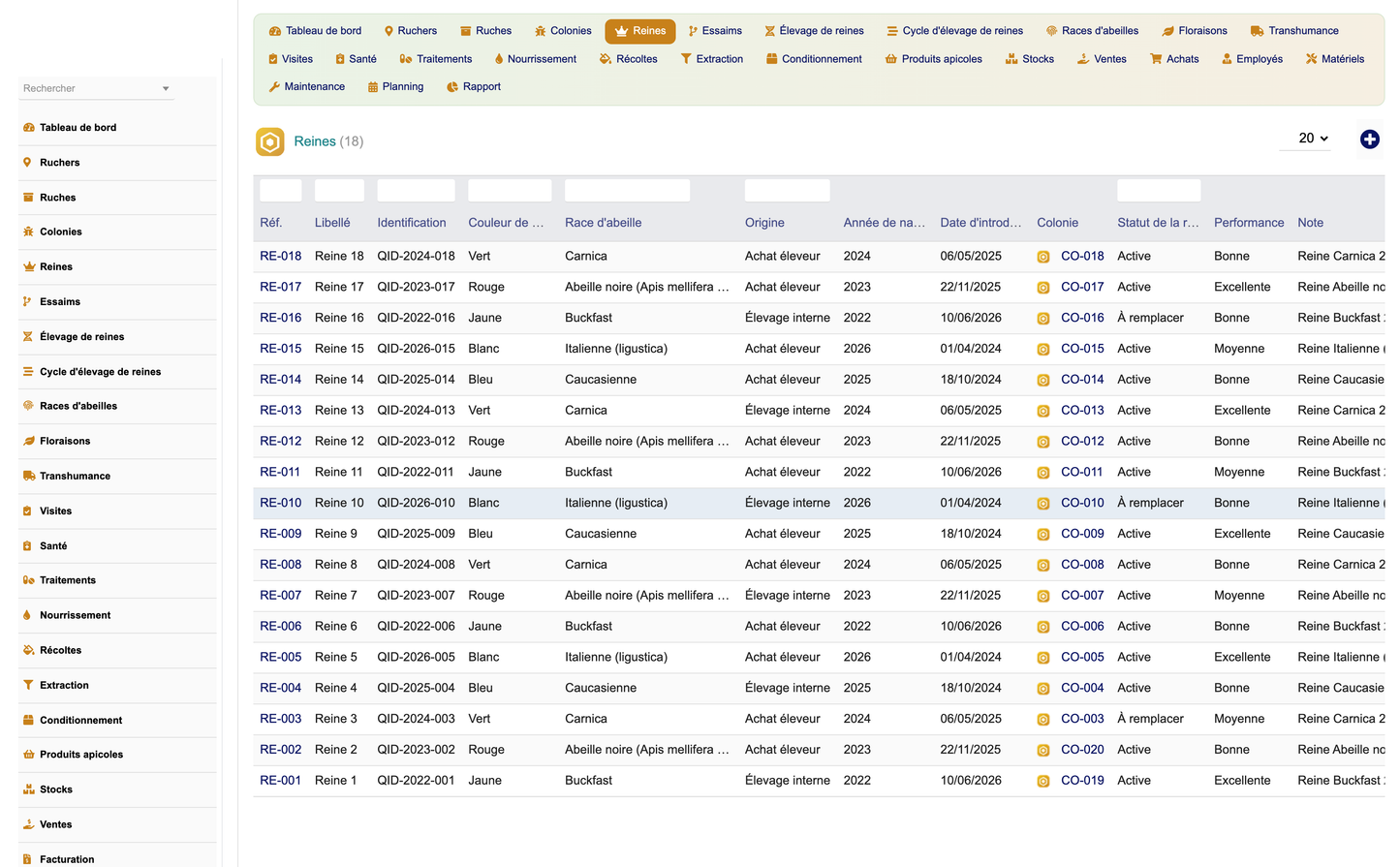This screenshot has height=867, width=1400.
Task: Open the Employés tab
Action: pyautogui.click(x=1252, y=59)
